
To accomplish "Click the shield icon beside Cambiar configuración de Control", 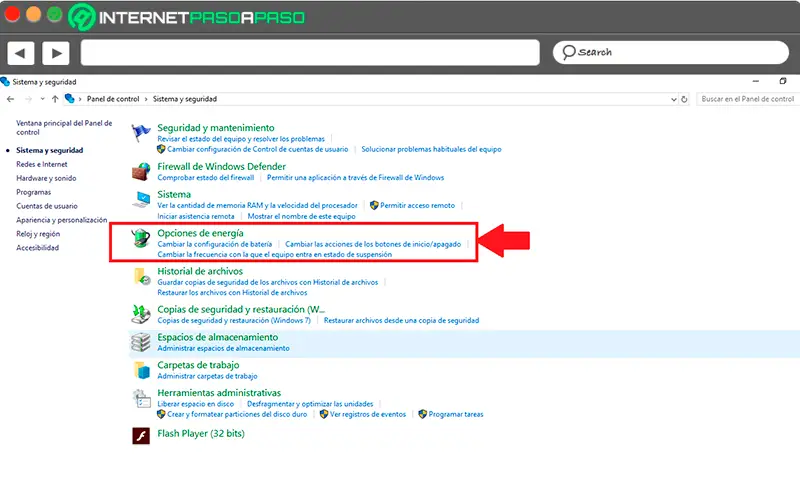I will [x=161, y=149].
